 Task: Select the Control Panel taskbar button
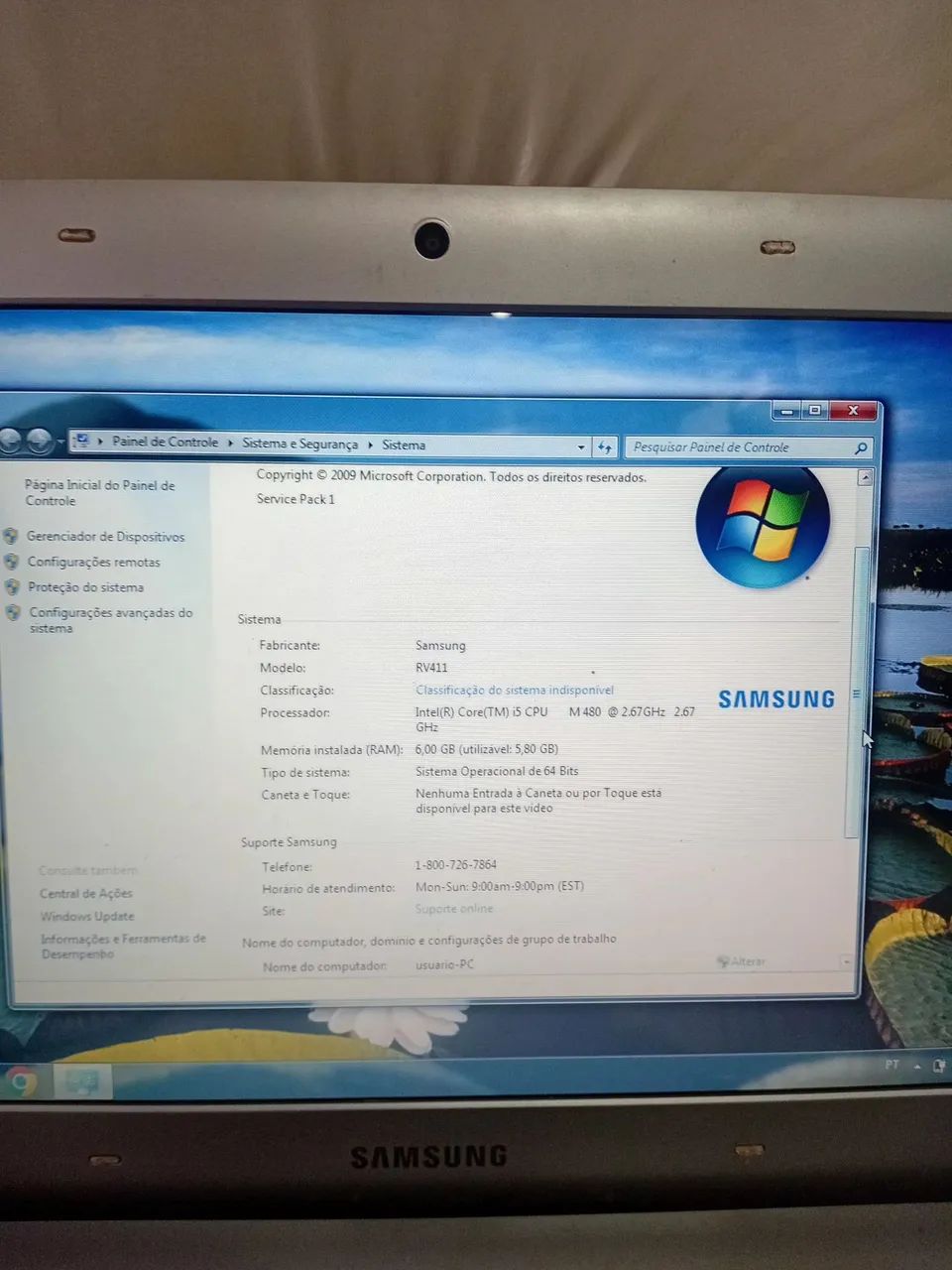[81, 1081]
